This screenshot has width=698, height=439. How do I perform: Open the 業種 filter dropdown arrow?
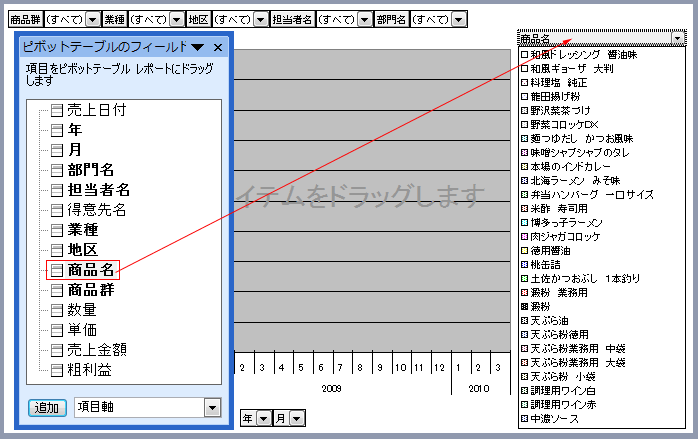(176, 19)
